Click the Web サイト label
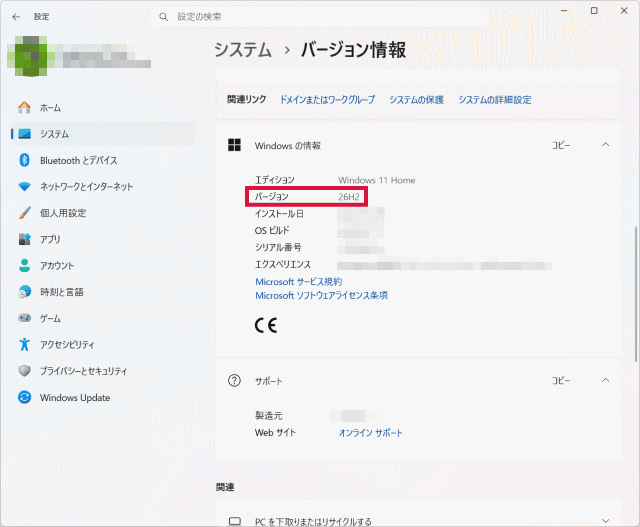The width and height of the screenshot is (640, 527). [x=275, y=433]
